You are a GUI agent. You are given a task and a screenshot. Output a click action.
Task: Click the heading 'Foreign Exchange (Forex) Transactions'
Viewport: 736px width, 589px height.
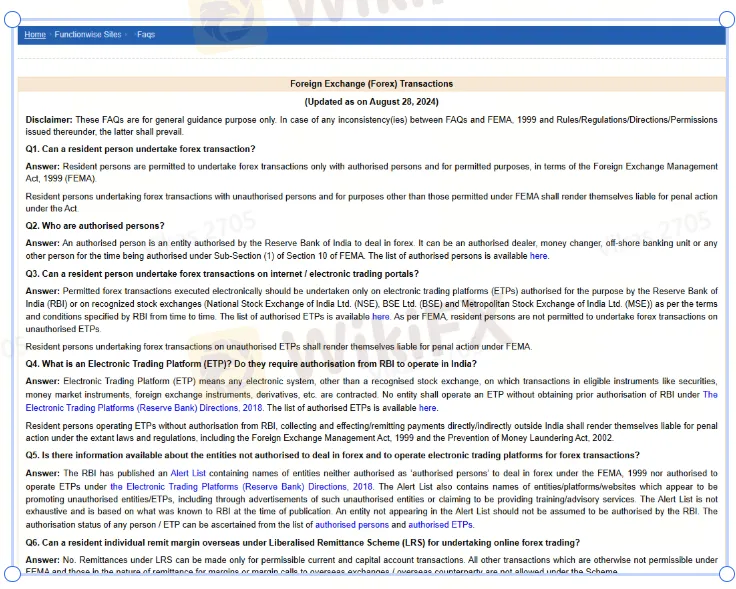pos(371,84)
